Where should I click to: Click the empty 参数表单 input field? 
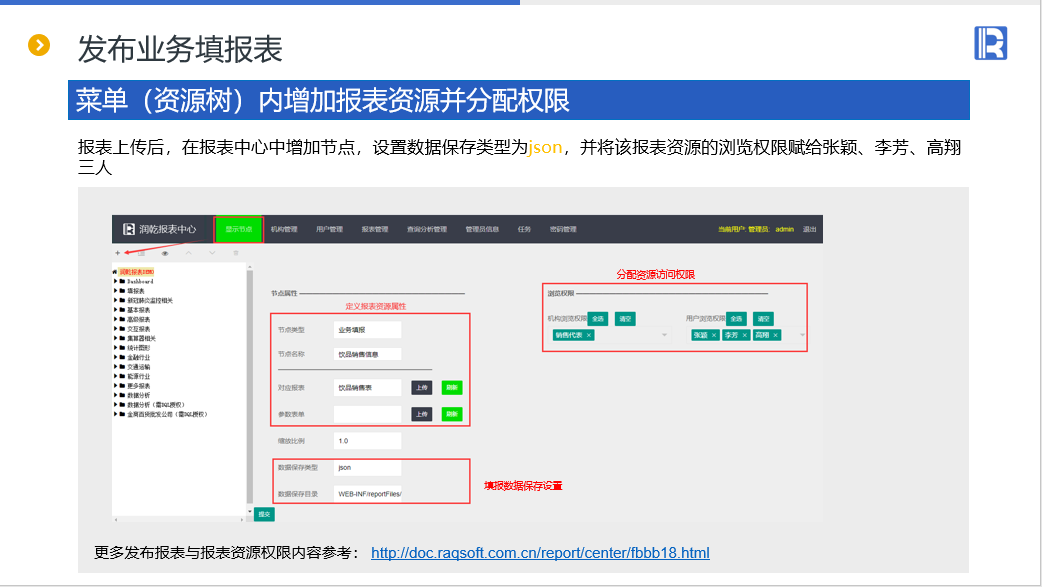pos(367,414)
